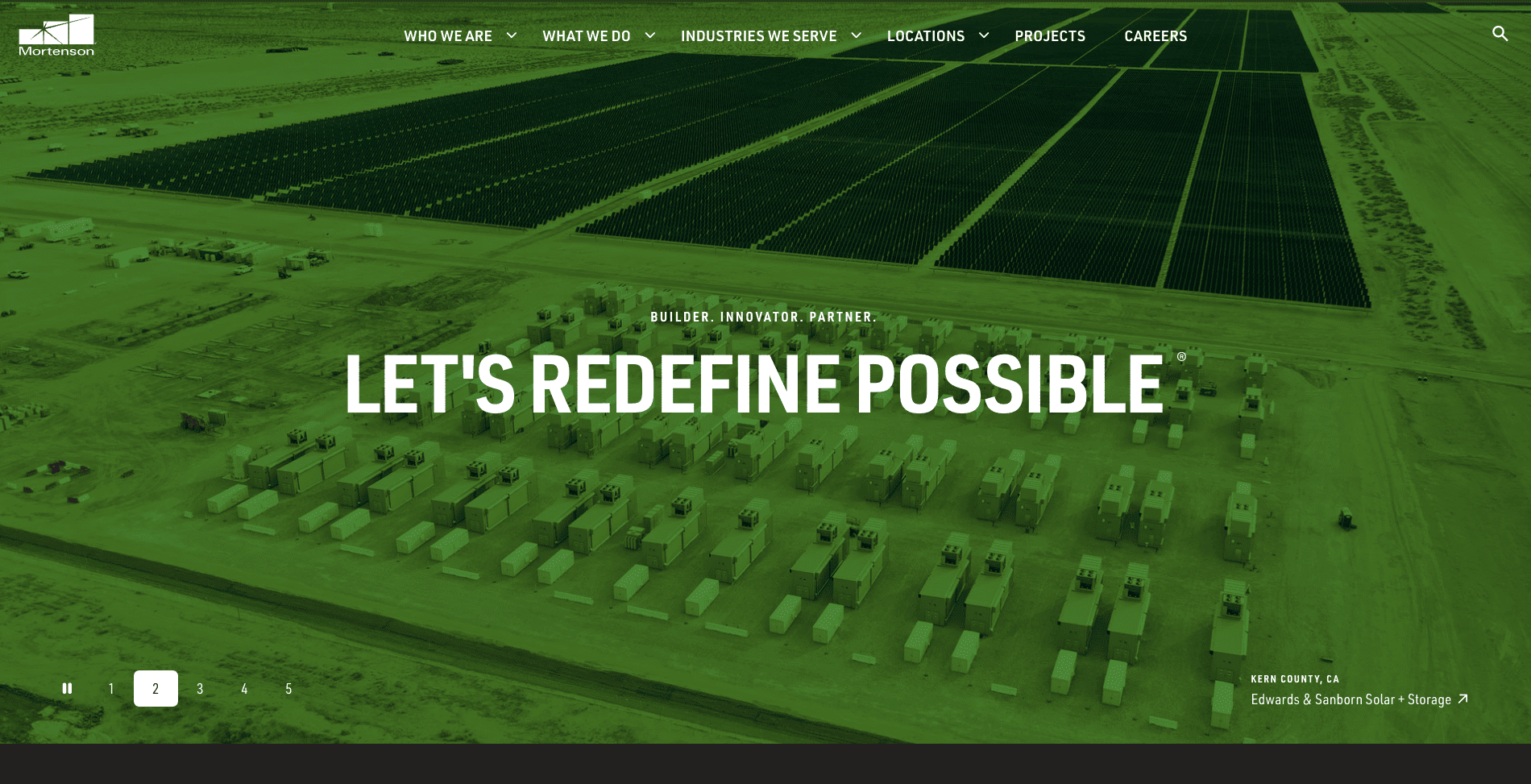Select carousel slide 1
1531x784 pixels.
coord(111,688)
